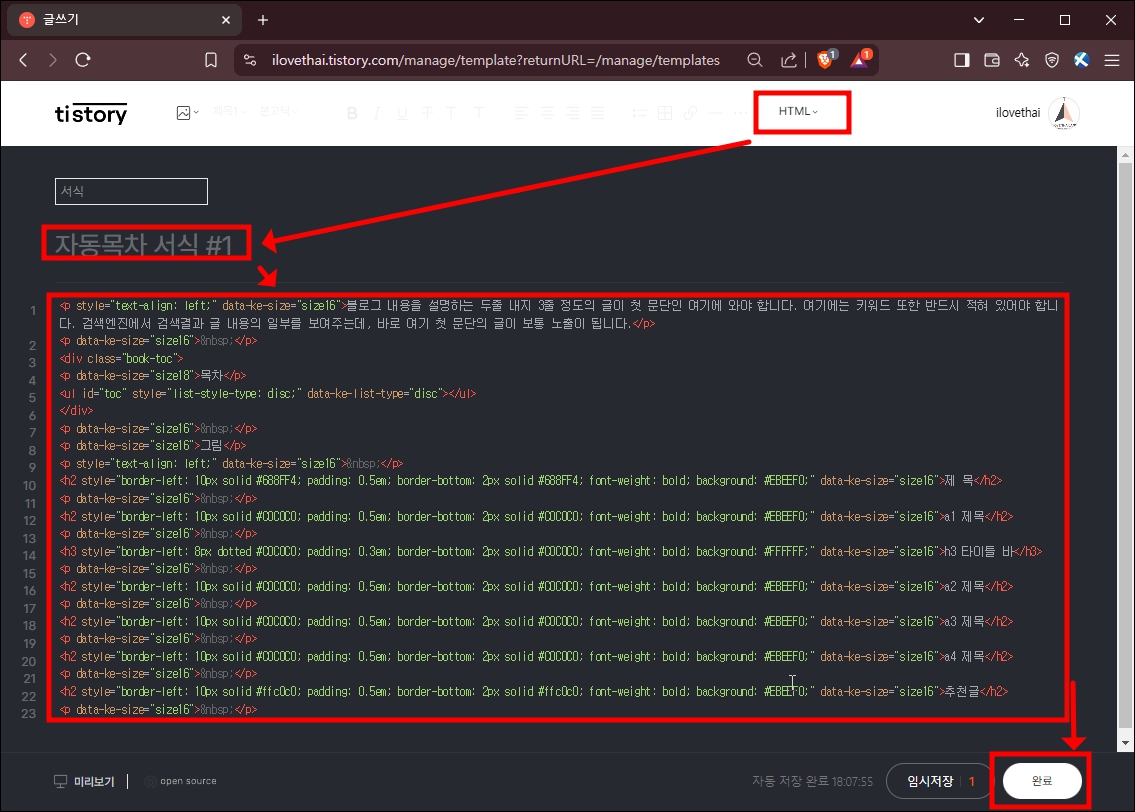
Task: Click the 서식 category field
Action: (131, 191)
